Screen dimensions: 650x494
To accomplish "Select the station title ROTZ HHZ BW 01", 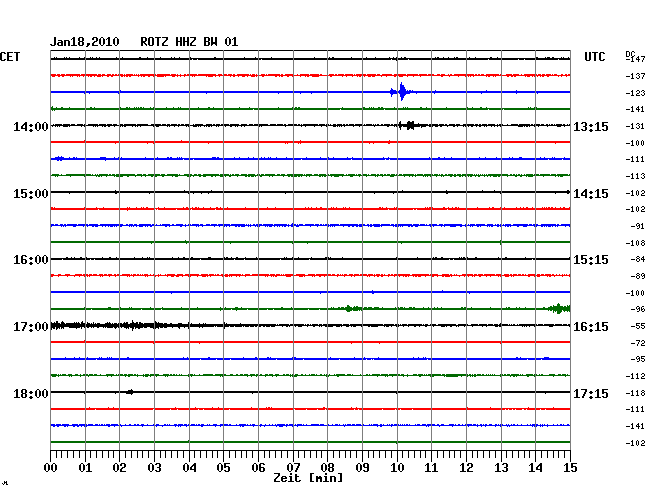I will click(x=189, y=42).
